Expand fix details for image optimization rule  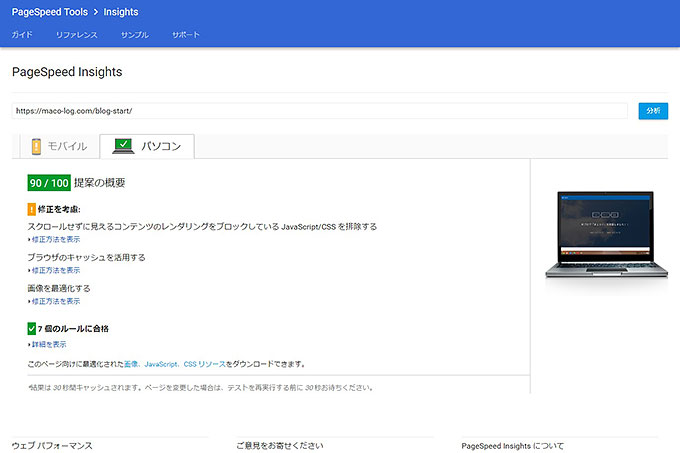56,301
